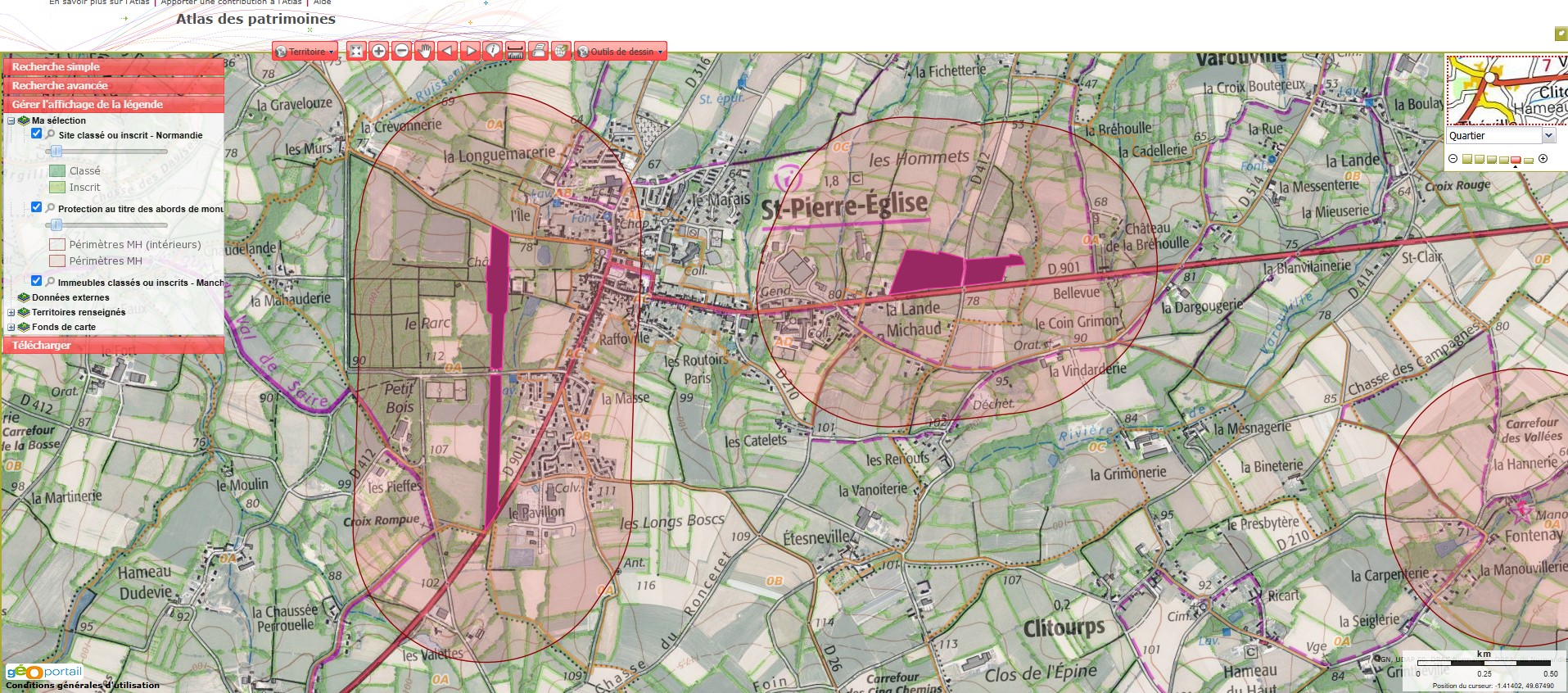The image size is (1568, 693).
Task: Click the globe export icon in toolbar
Action: coord(561,51)
